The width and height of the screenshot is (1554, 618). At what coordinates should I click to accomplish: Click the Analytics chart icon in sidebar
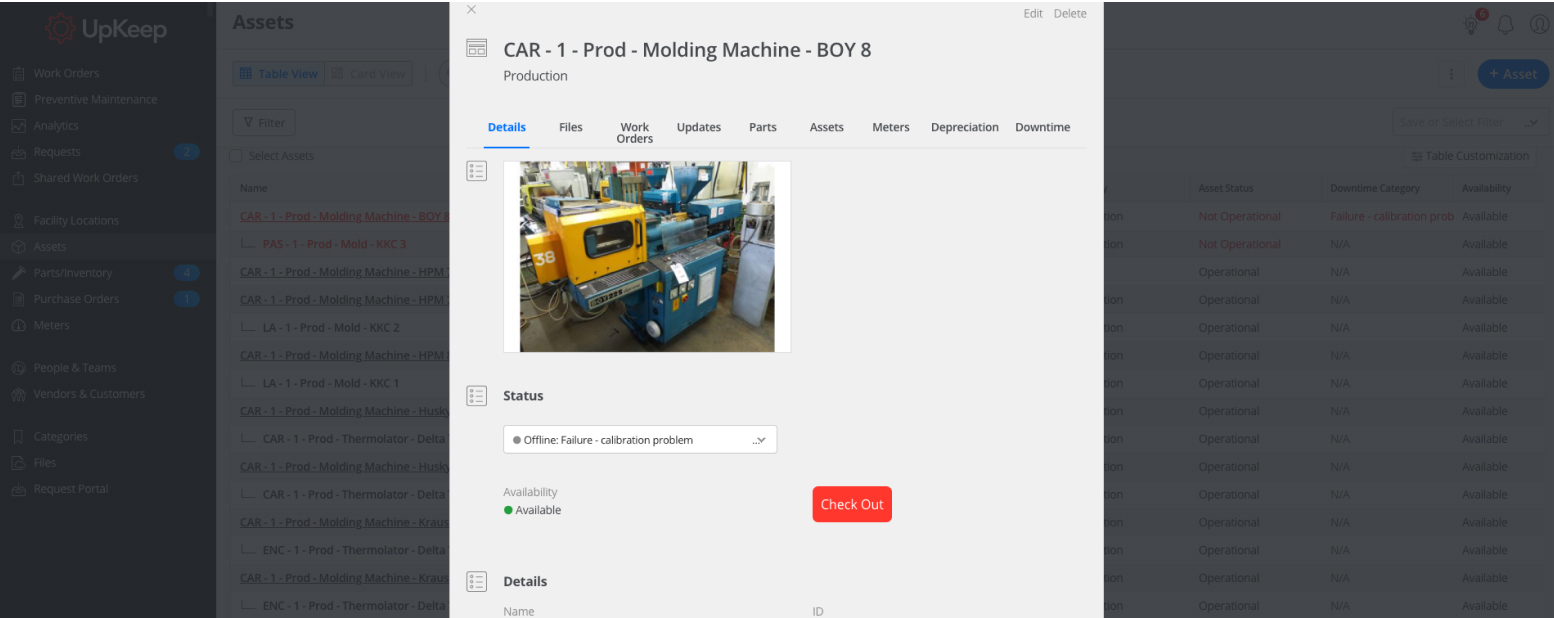(x=18, y=126)
